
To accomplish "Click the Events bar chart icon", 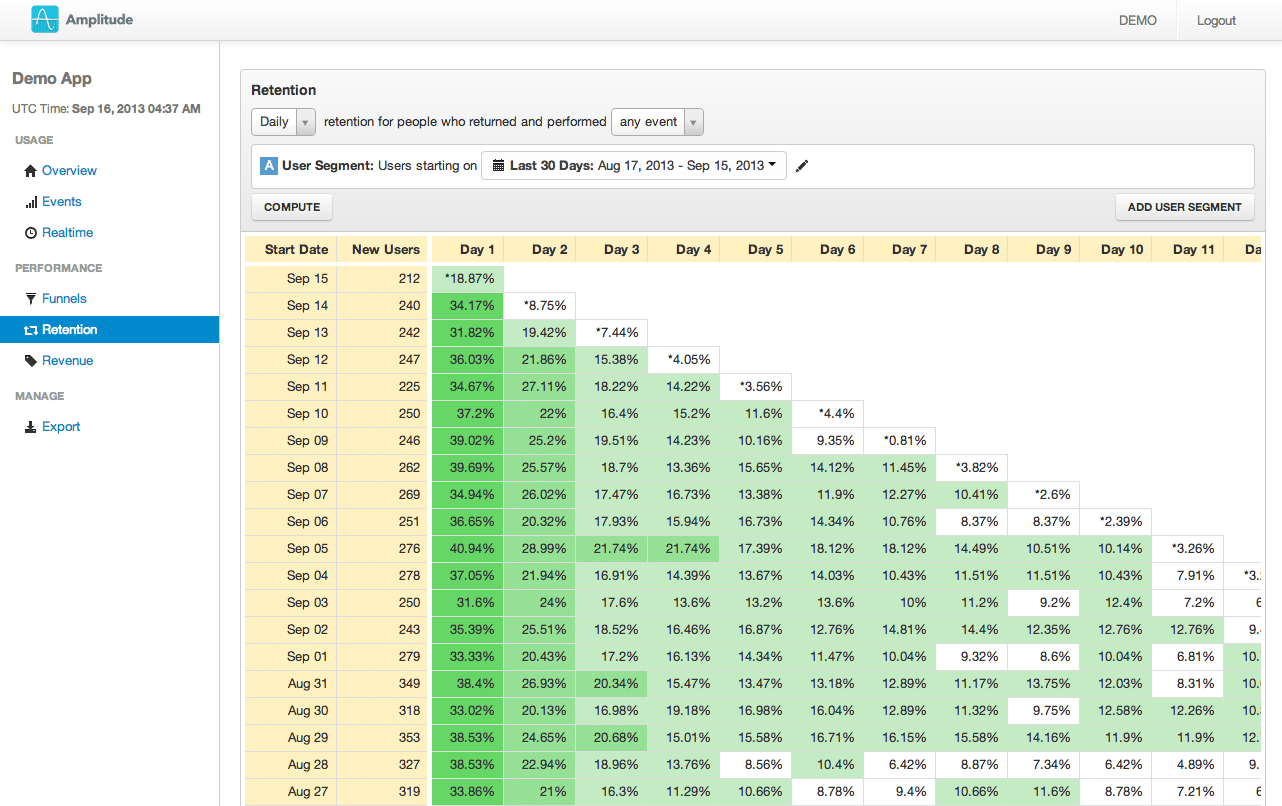I will click(30, 202).
